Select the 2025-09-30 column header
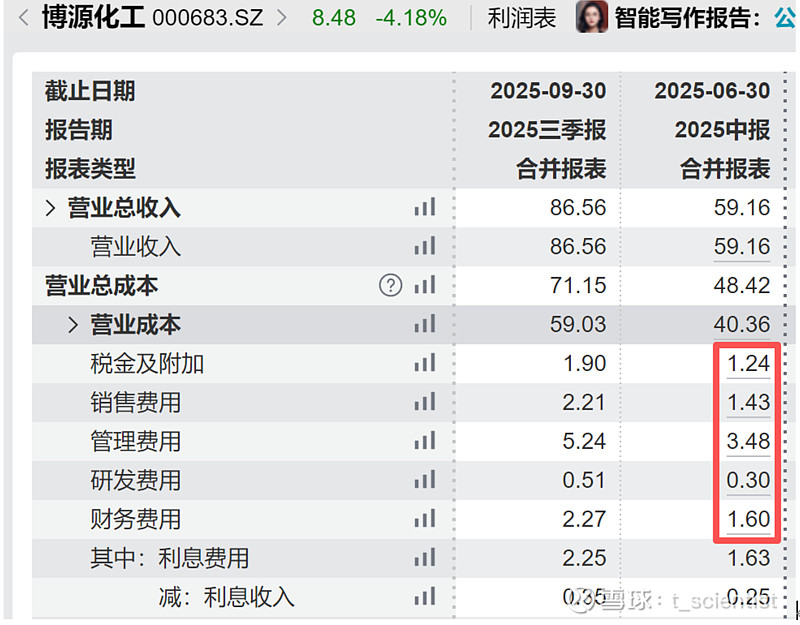Viewport: 800px width, 625px height. [x=548, y=91]
